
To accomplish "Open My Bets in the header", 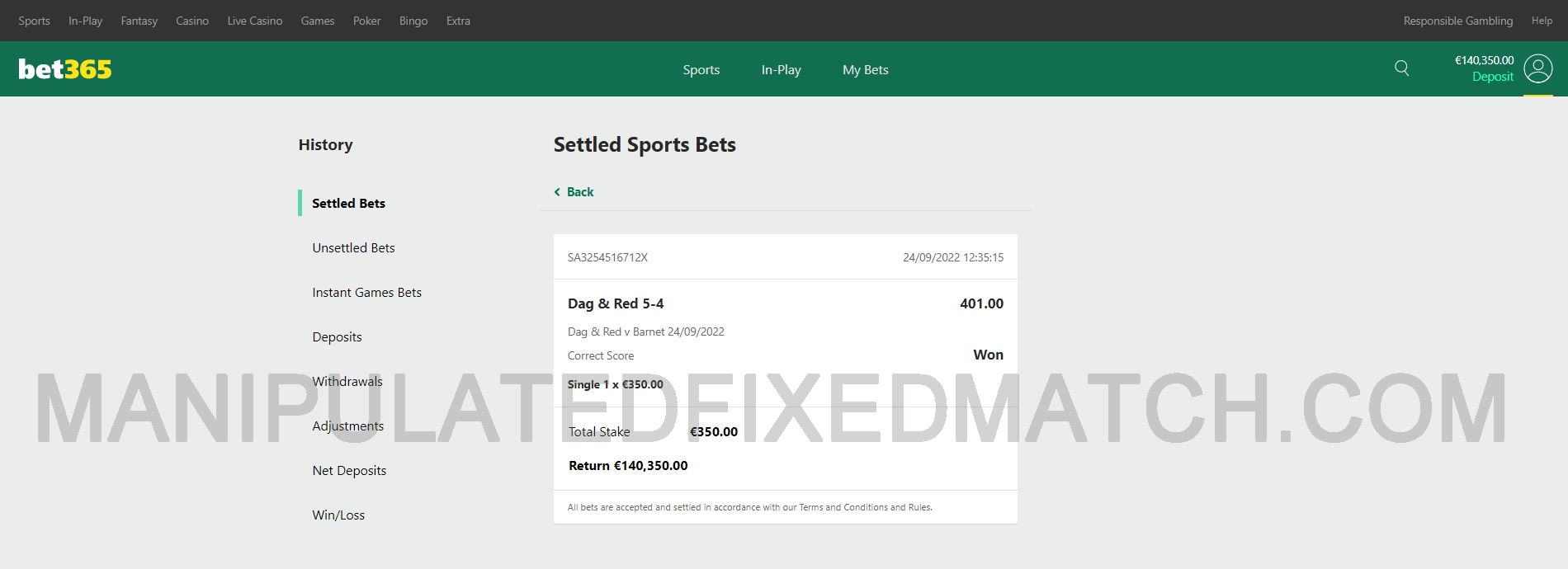I will (x=865, y=70).
